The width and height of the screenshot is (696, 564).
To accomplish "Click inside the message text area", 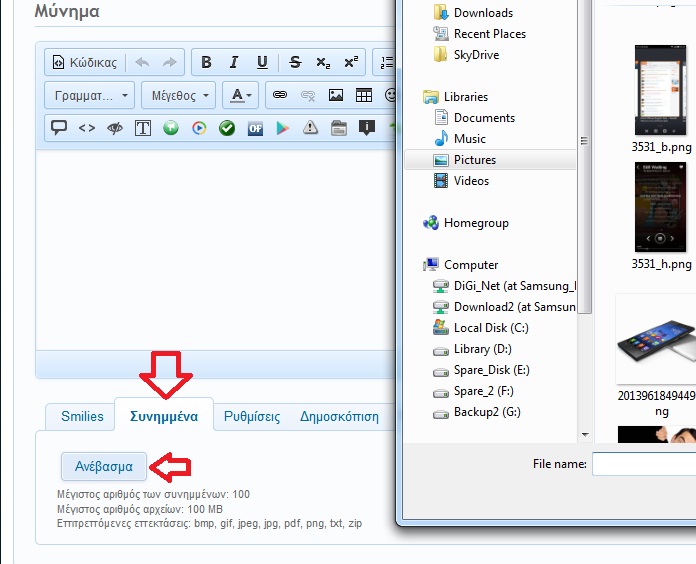I will [215, 250].
